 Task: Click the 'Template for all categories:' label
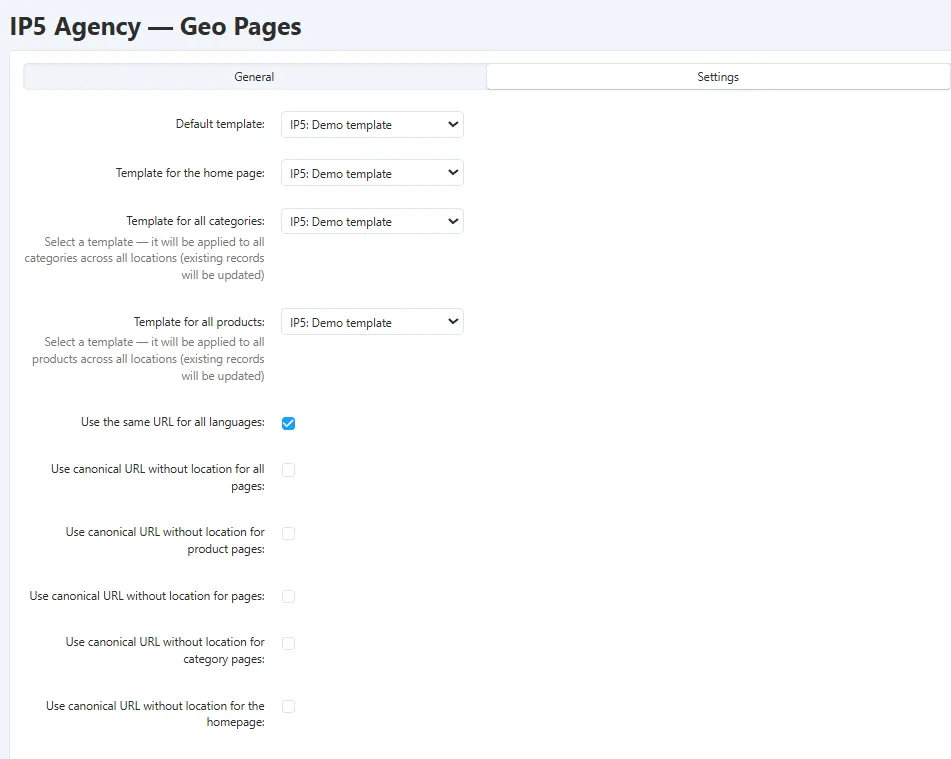(x=195, y=221)
